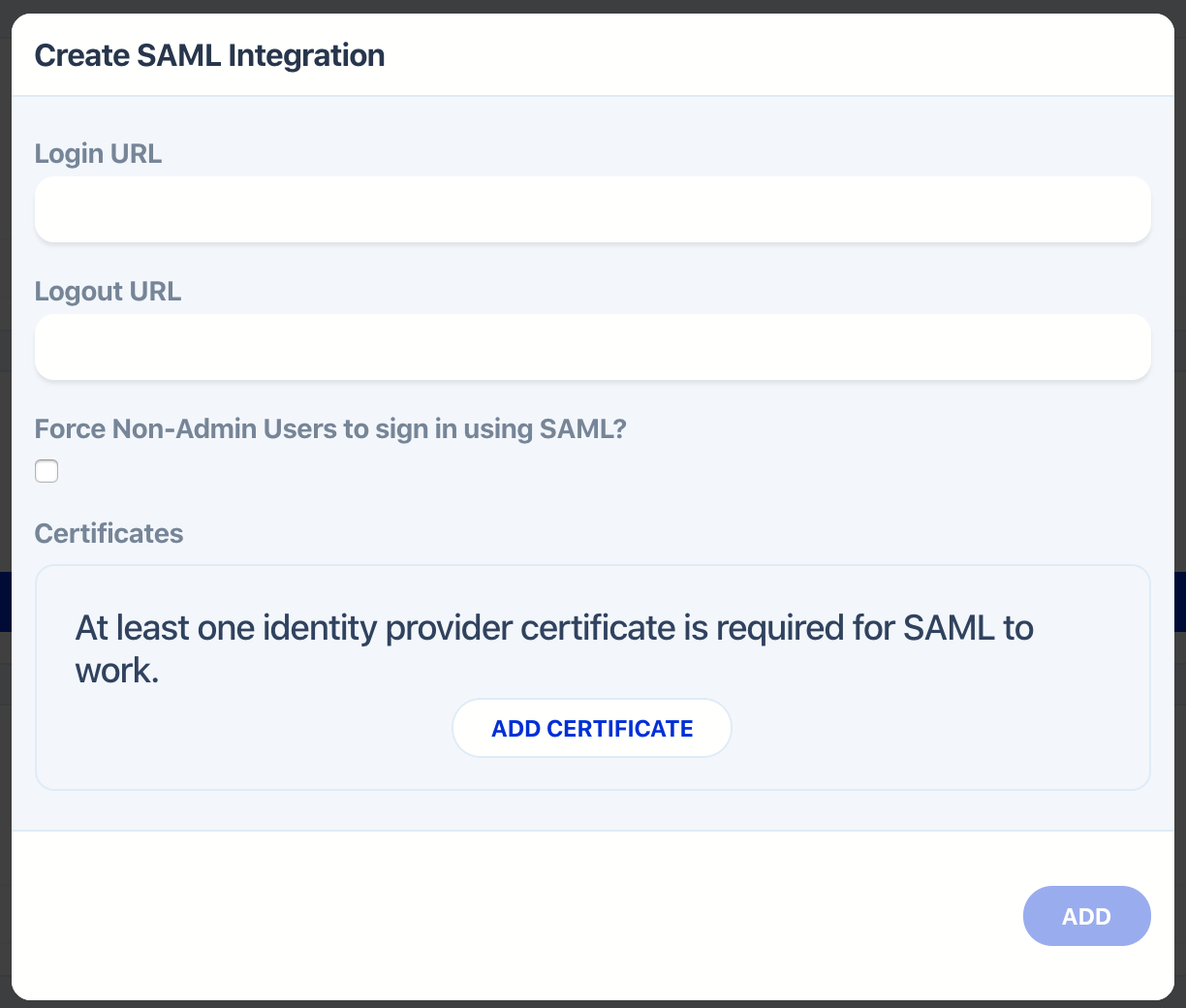Image resolution: width=1186 pixels, height=1008 pixels.
Task: Click the ADD button in the dialog footer
Action: (1086, 916)
